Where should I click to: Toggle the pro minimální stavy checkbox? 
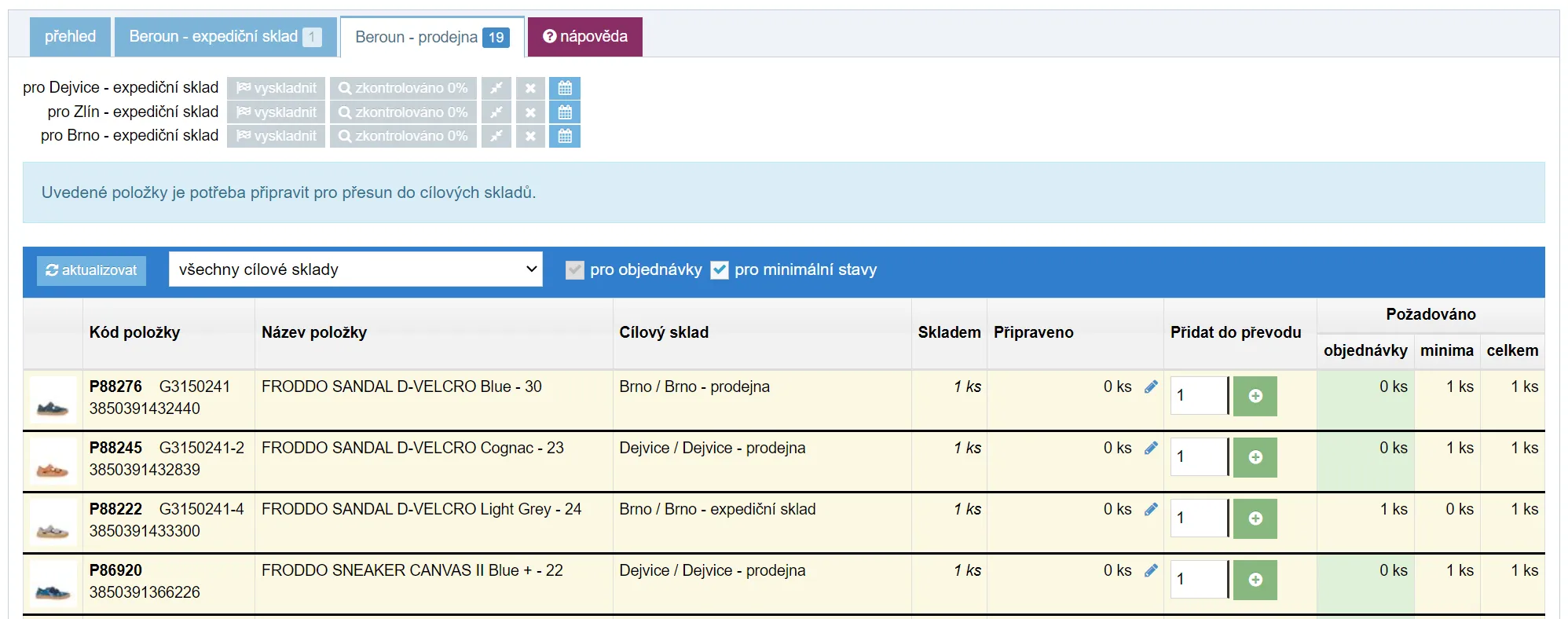point(720,270)
